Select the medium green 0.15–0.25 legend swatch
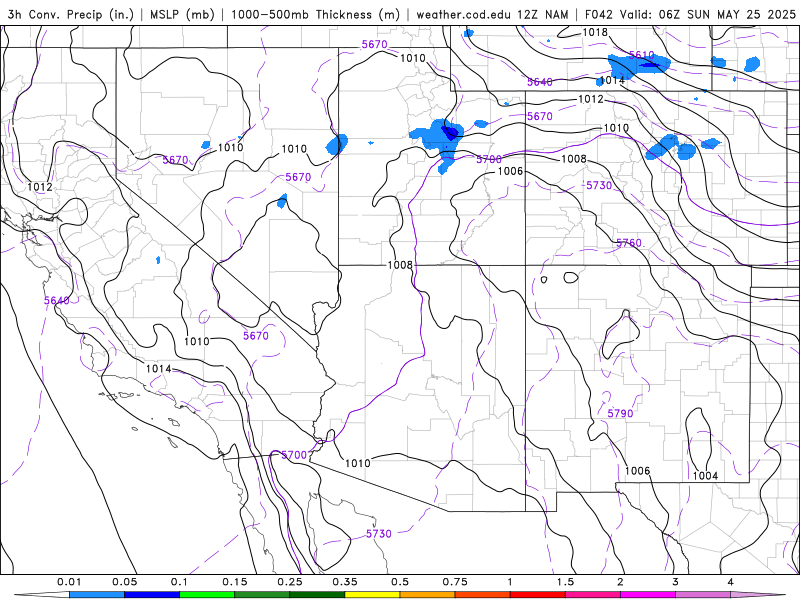The width and height of the screenshot is (800, 600). [262, 595]
